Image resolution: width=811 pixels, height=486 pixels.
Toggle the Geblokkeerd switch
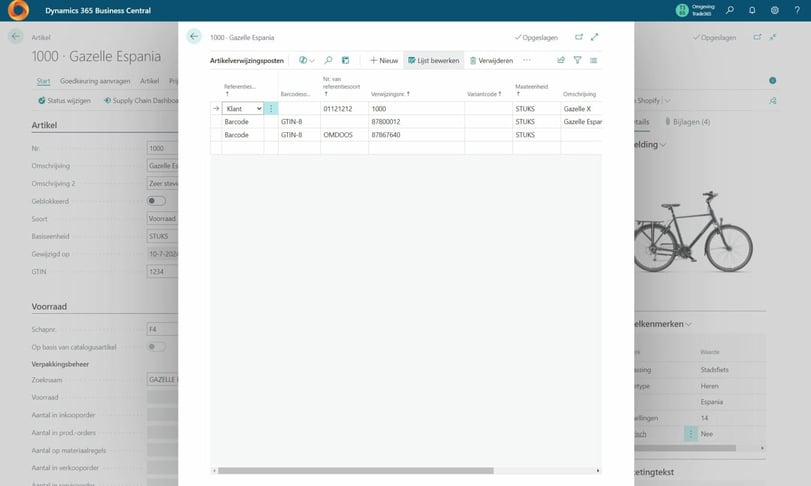[x=156, y=201]
